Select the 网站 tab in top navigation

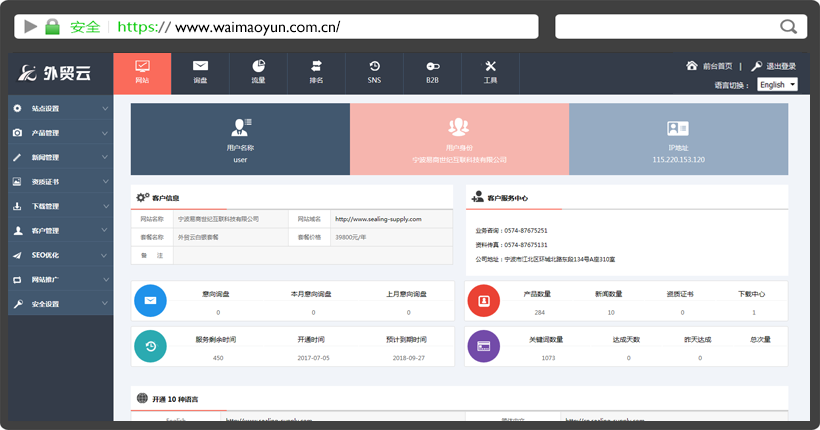click(142, 71)
